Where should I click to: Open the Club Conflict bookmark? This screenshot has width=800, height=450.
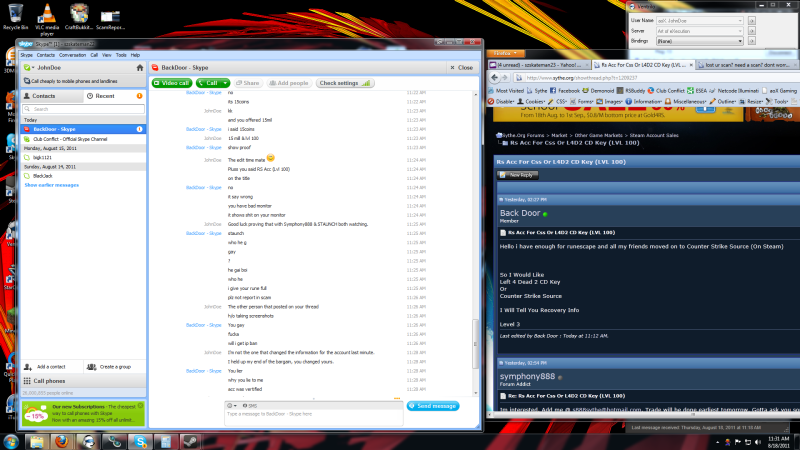click(x=666, y=91)
